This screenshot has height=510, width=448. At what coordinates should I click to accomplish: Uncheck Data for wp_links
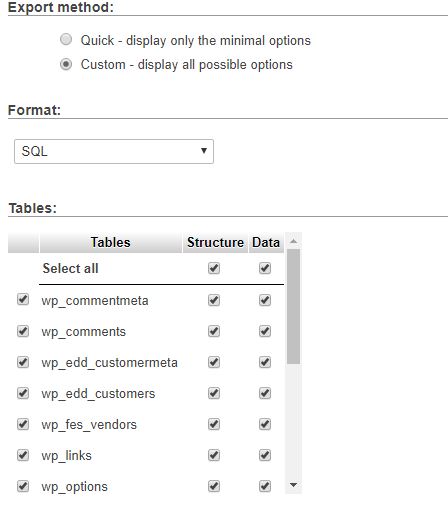tap(265, 455)
